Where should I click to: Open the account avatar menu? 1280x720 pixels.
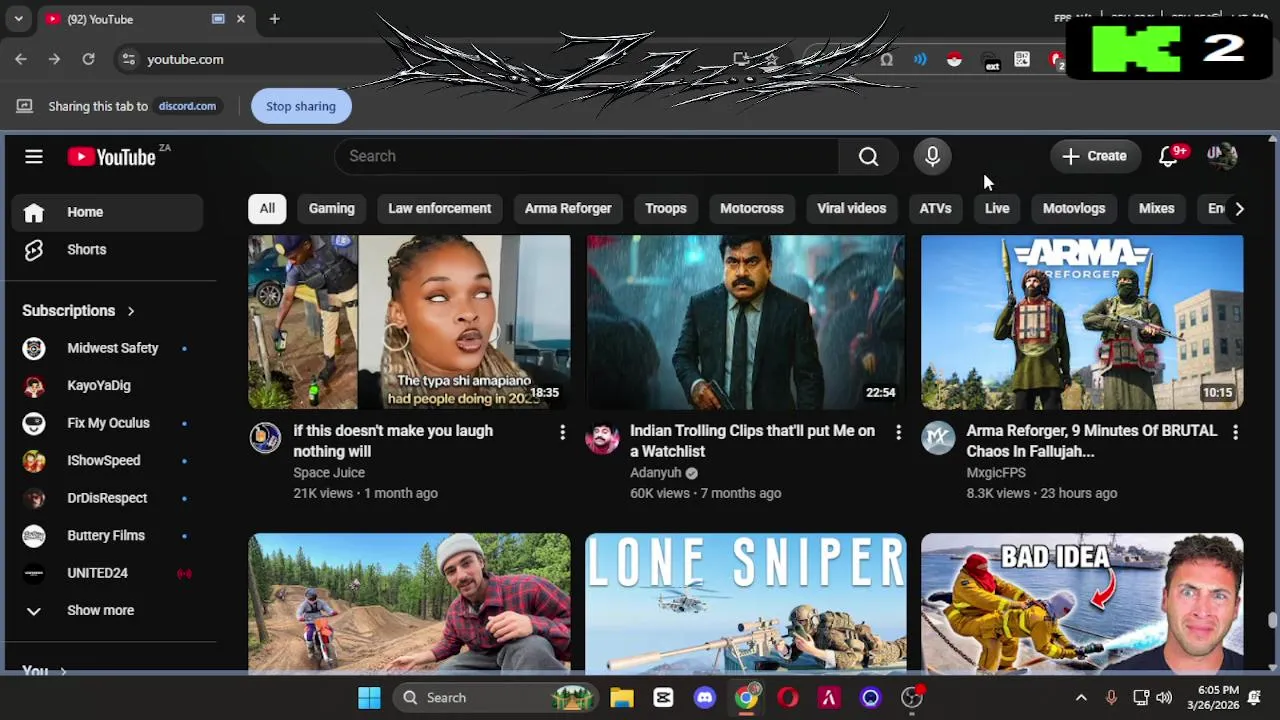pyautogui.click(x=1222, y=156)
